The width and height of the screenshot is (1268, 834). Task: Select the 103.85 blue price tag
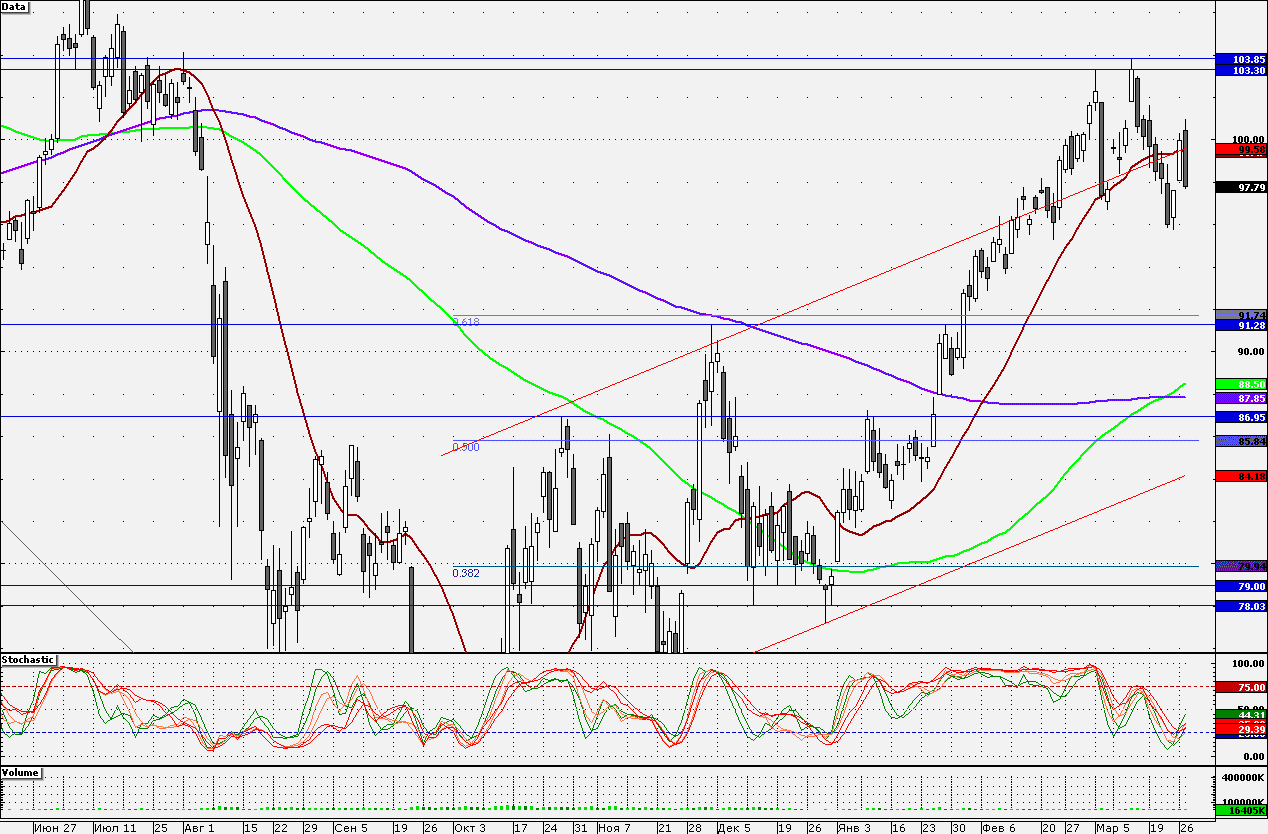tap(1241, 60)
